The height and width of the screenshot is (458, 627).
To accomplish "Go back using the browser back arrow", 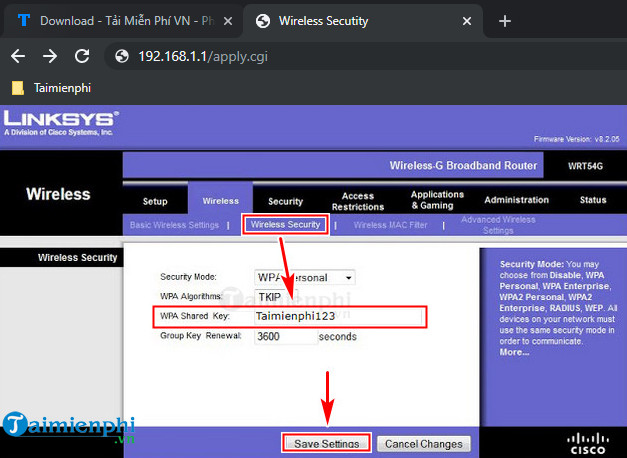I will (18, 56).
